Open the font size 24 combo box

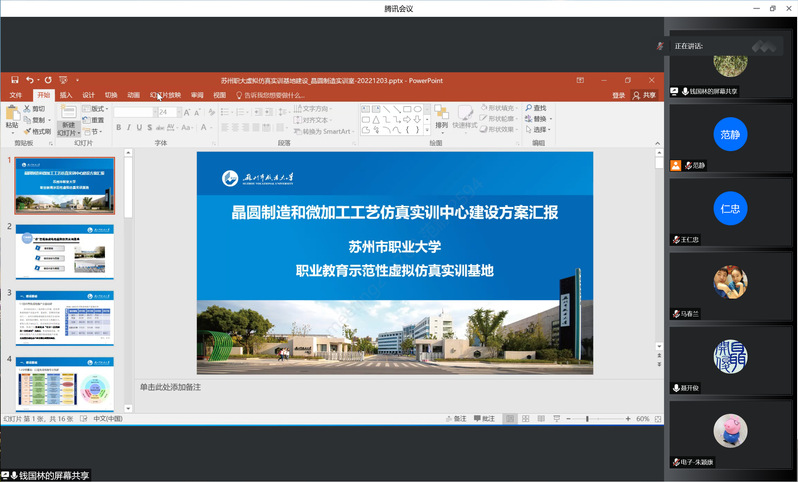169,112
